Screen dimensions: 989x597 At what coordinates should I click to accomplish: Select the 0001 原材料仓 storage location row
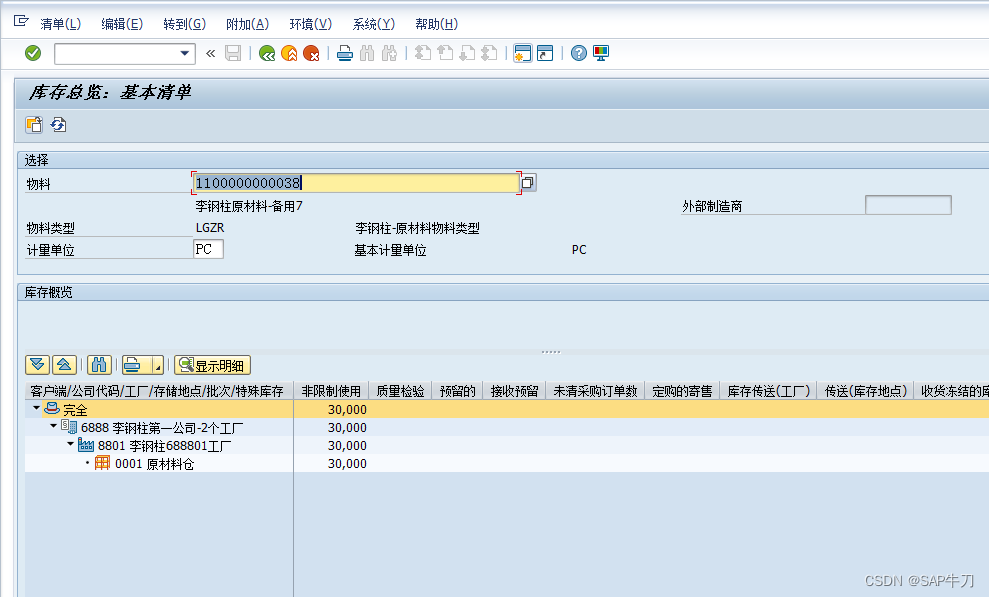506,463
